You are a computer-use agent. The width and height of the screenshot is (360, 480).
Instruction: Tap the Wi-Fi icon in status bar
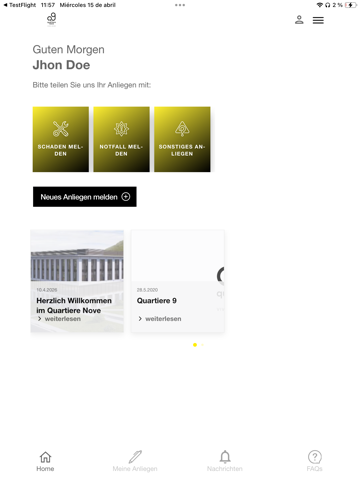(x=320, y=5)
